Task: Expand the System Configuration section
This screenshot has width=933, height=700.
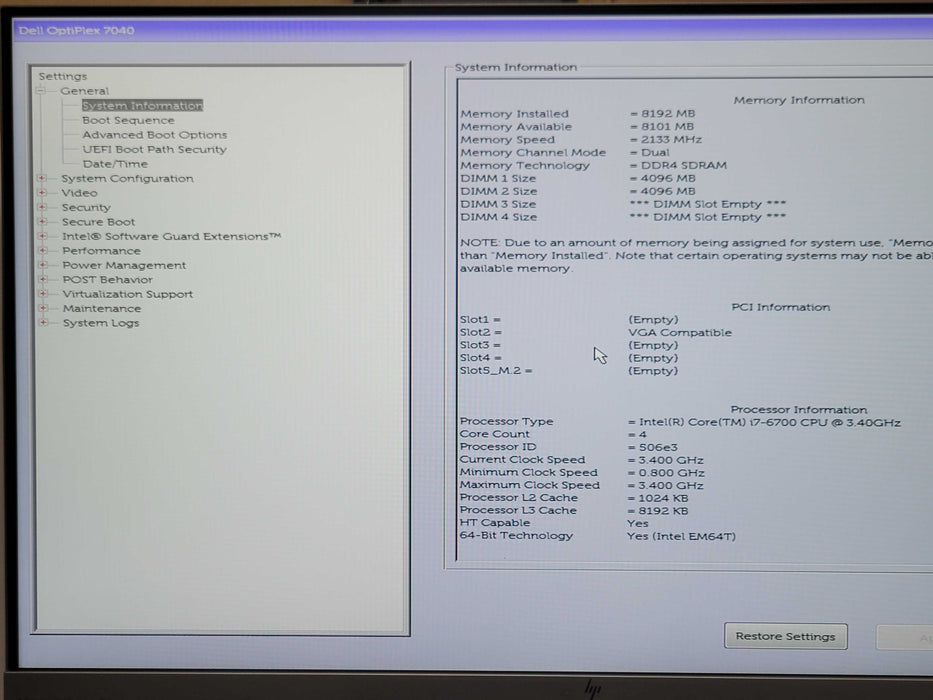Action: pyautogui.click(x=42, y=178)
